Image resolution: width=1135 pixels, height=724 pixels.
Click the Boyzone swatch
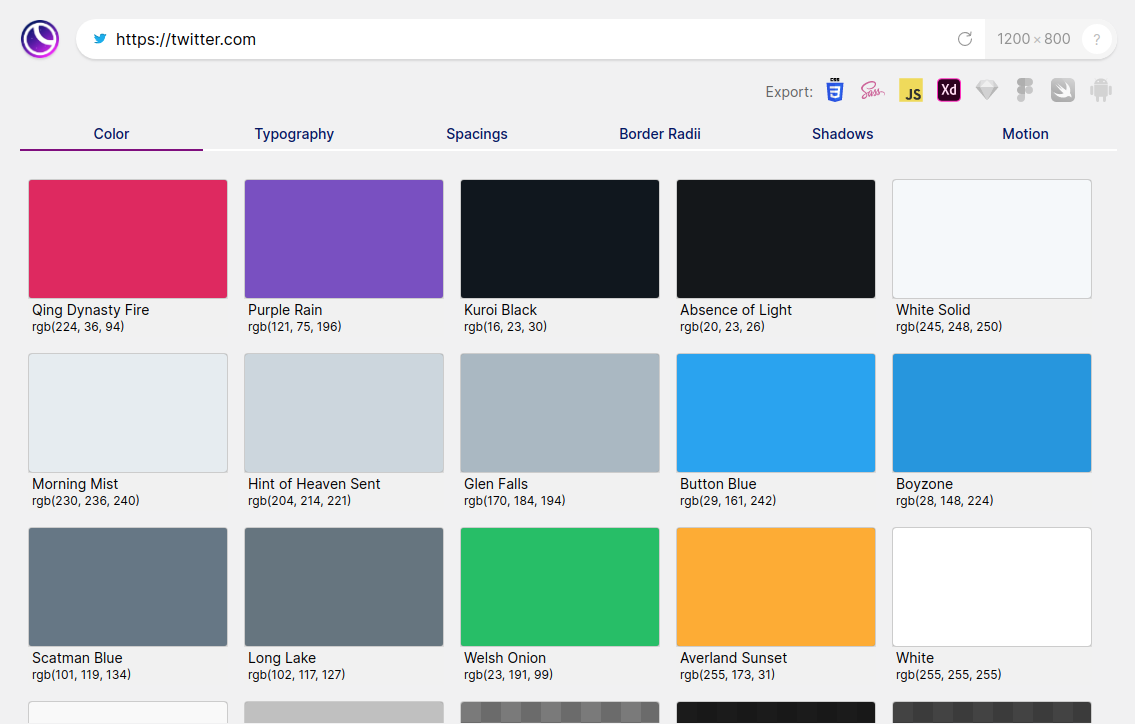coord(992,413)
